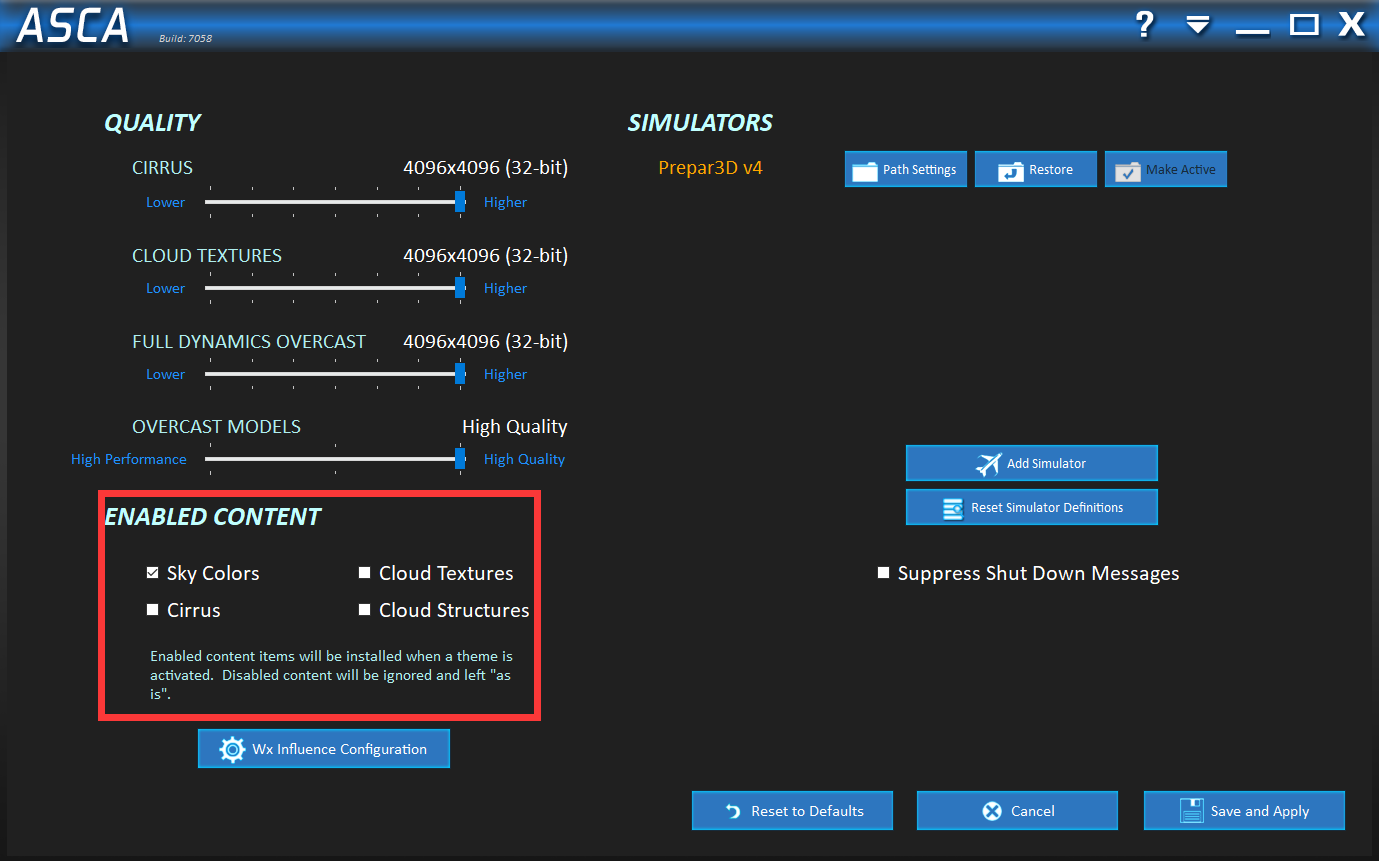Open help via the question mark icon

pyautogui.click(x=1145, y=25)
